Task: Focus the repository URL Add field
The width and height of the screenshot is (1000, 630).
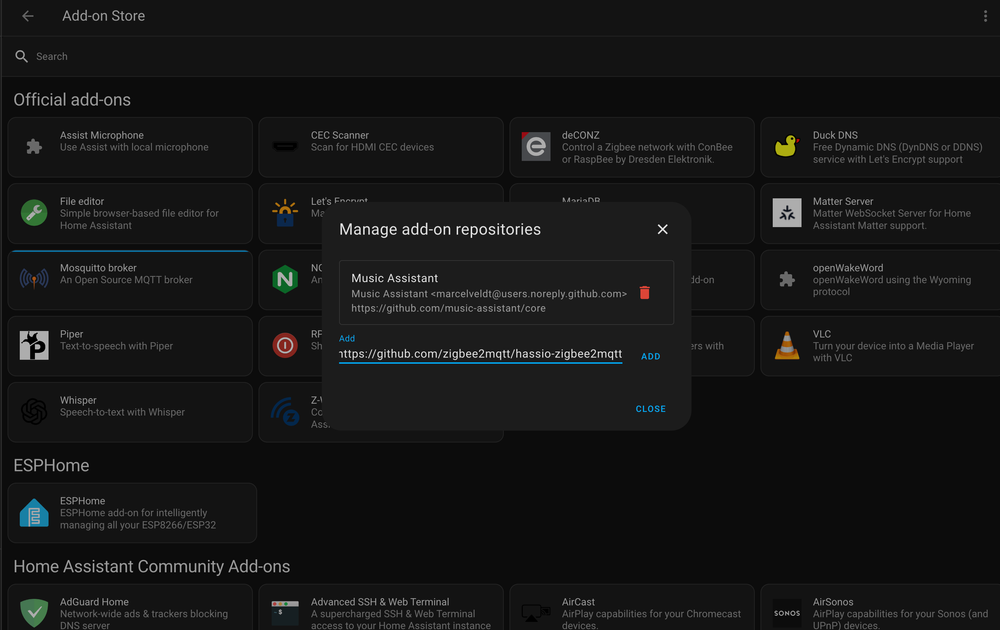Action: click(480, 354)
